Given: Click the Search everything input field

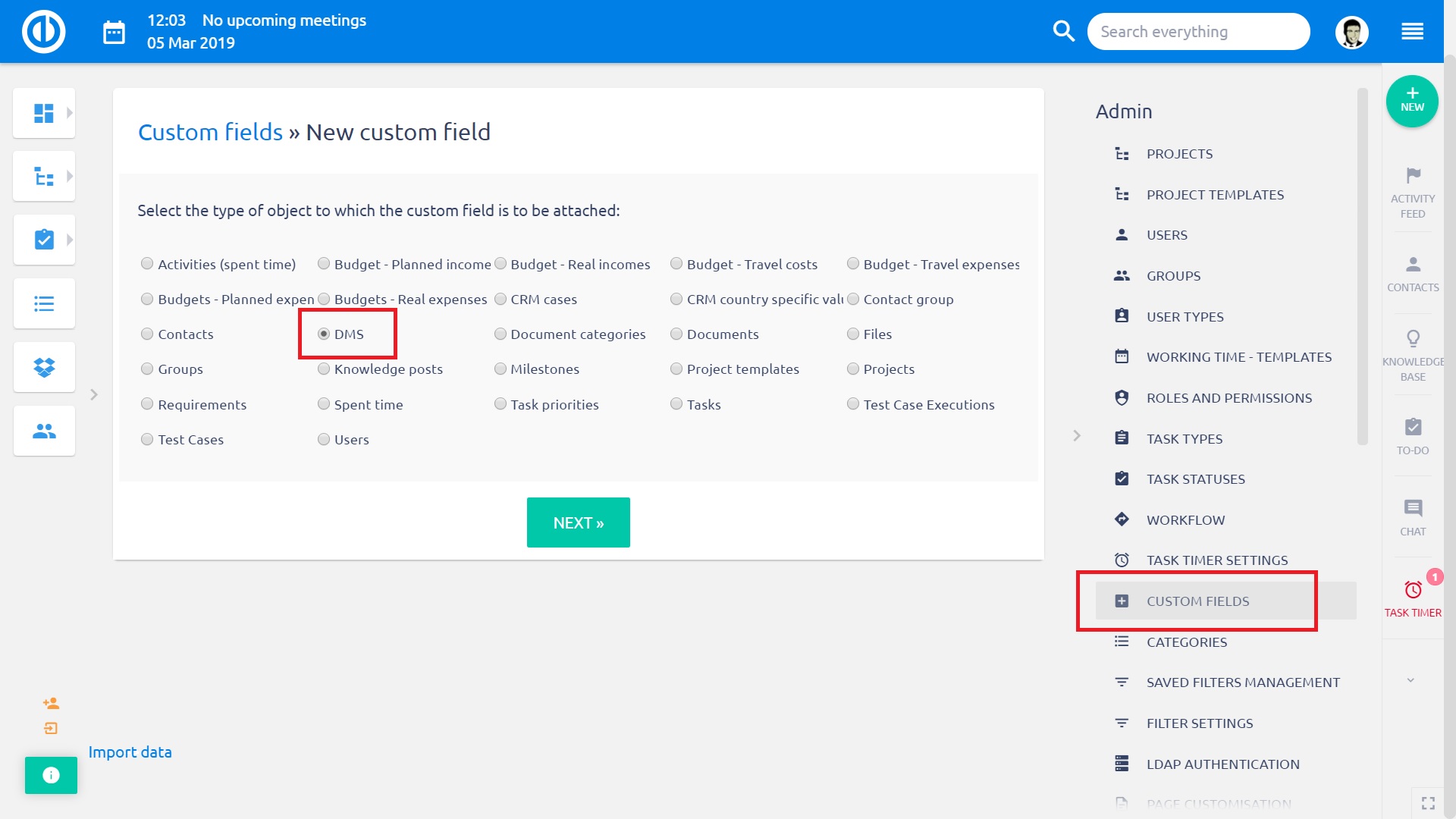Looking at the screenshot, I should click(1198, 31).
